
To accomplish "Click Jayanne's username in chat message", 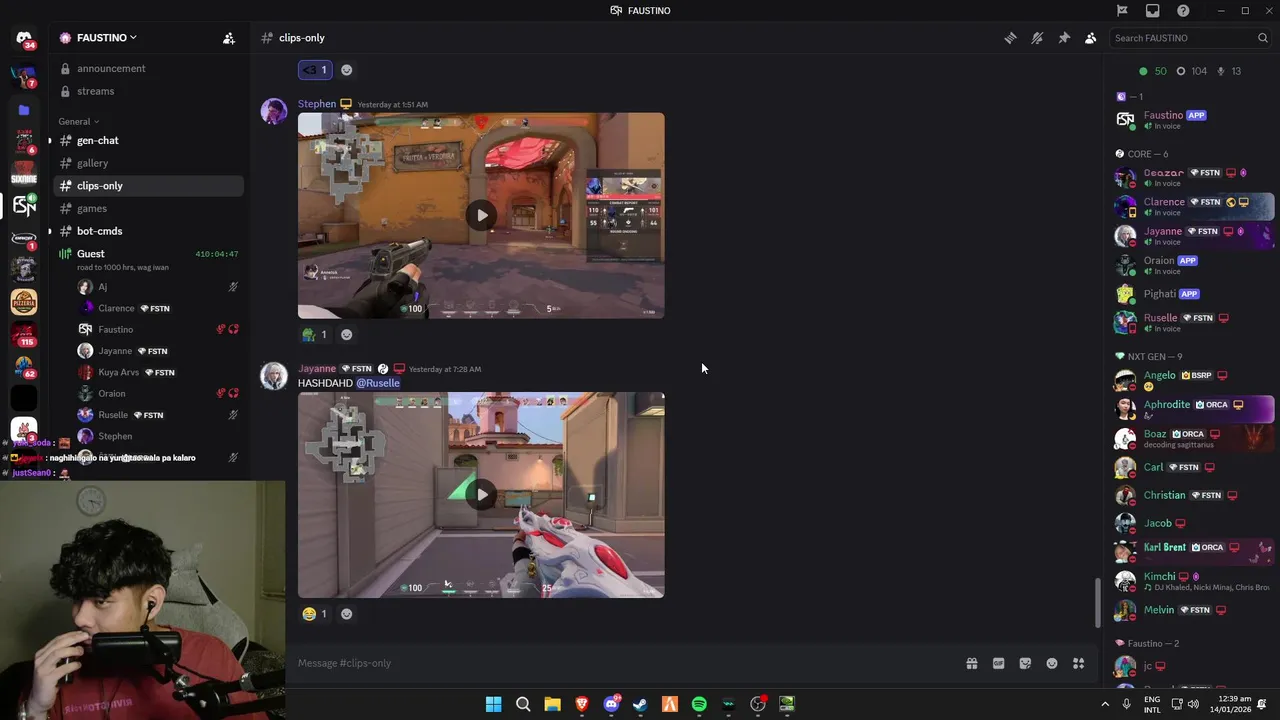I will click(317, 369).
